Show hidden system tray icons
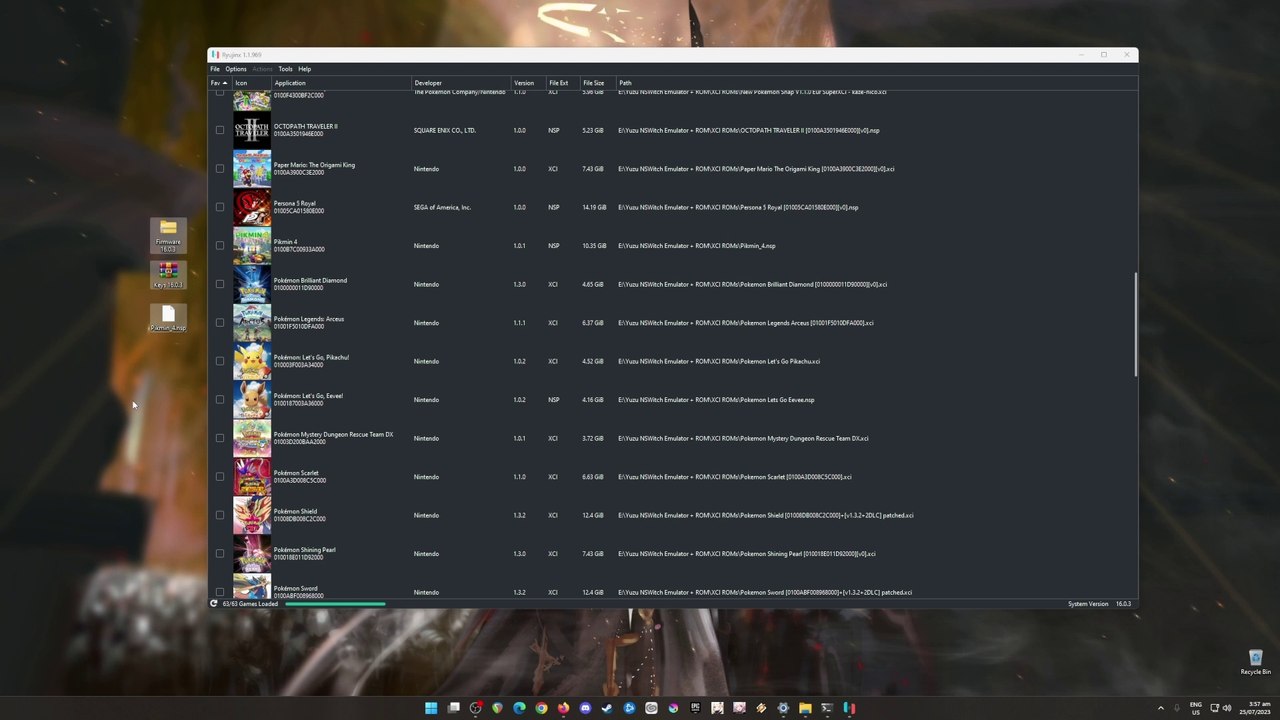The width and height of the screenshot is (1280, 720). 1161,708
